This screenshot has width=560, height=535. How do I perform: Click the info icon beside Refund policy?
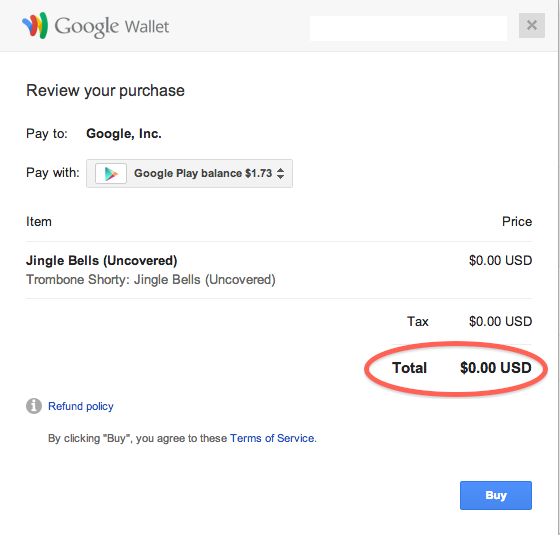(34, 406)
